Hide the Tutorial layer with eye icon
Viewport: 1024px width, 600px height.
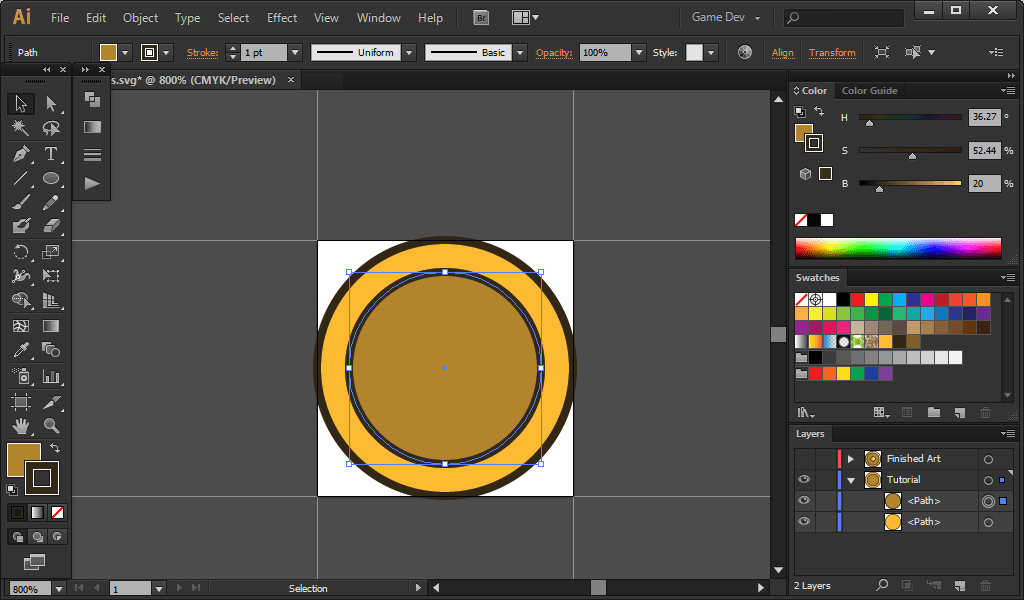(x=804, y=480)
